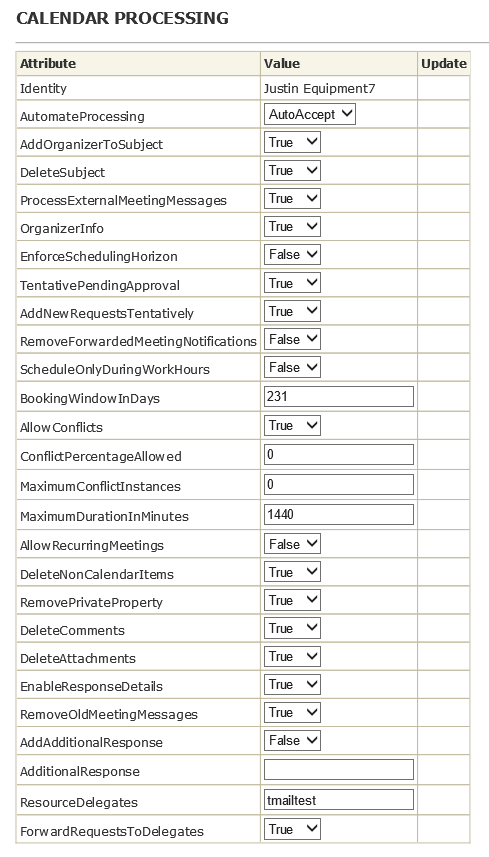489x857 pixels.
Task: Open the TentativePendingApproval dropdown
Action: [292, 283]
